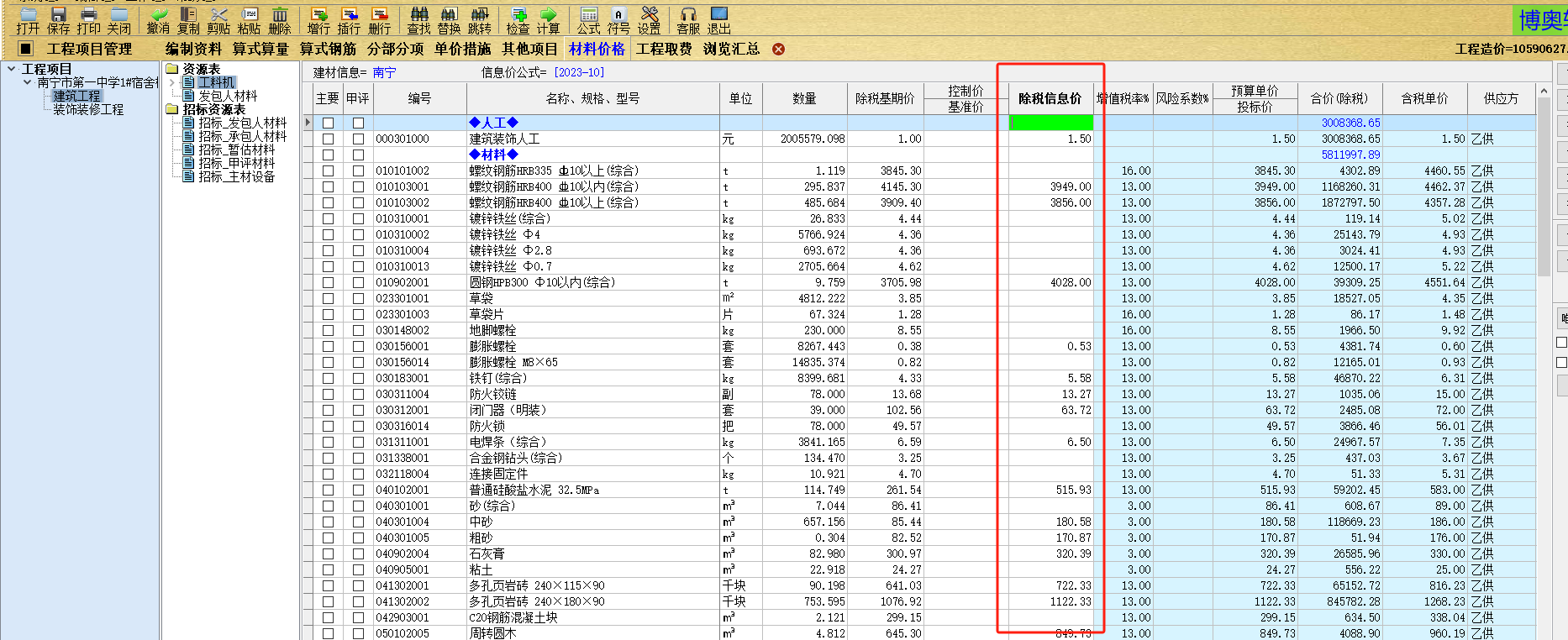Switch to the 单价措施 tab
Image resolution: width=1568 pixels, height=640 pixels.
(x=462, y=49)
